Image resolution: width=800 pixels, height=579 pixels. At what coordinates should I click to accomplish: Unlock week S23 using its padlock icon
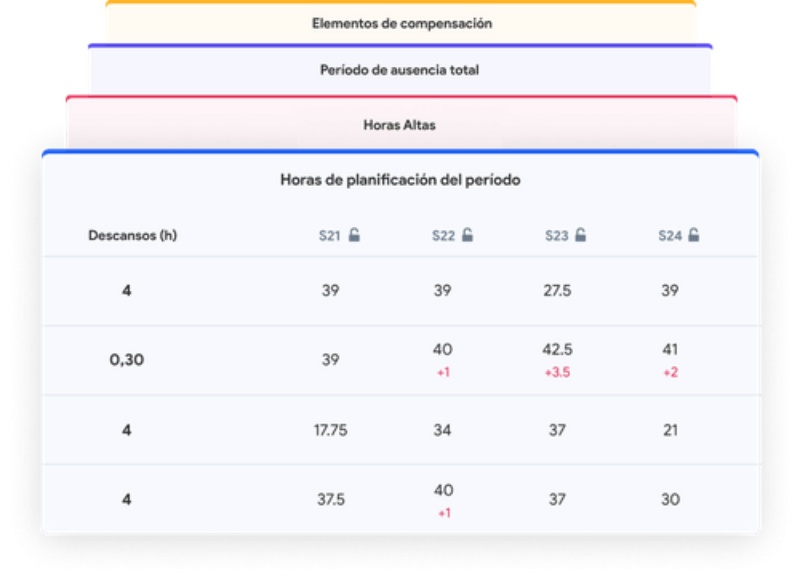pyautogui.click(x=581, y=236)
